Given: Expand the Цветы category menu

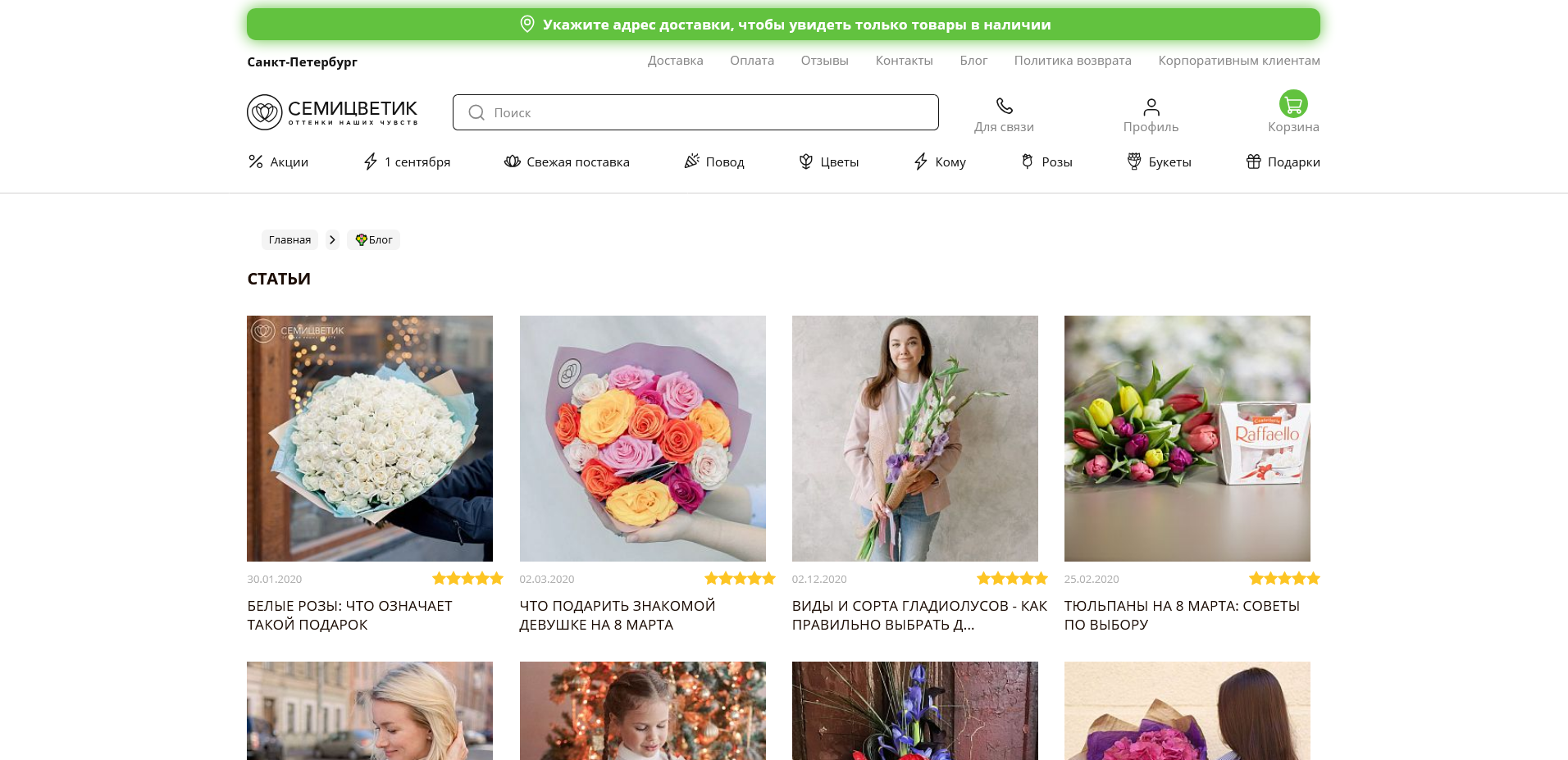Looking at the screenshot, I should [x=828, y=162].
